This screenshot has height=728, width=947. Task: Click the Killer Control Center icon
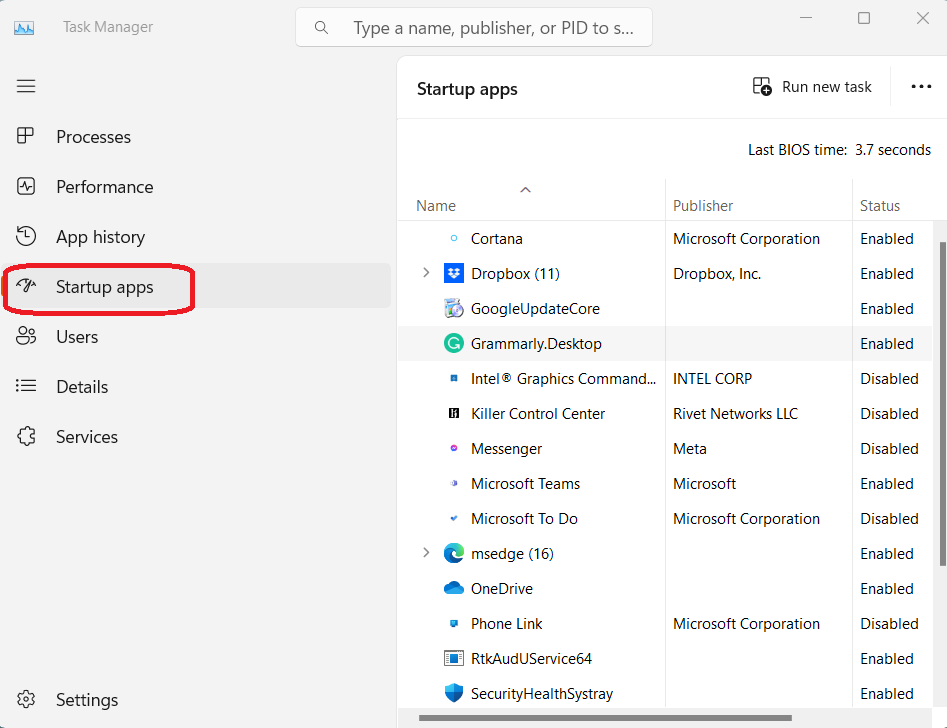[x=454, y=414]
